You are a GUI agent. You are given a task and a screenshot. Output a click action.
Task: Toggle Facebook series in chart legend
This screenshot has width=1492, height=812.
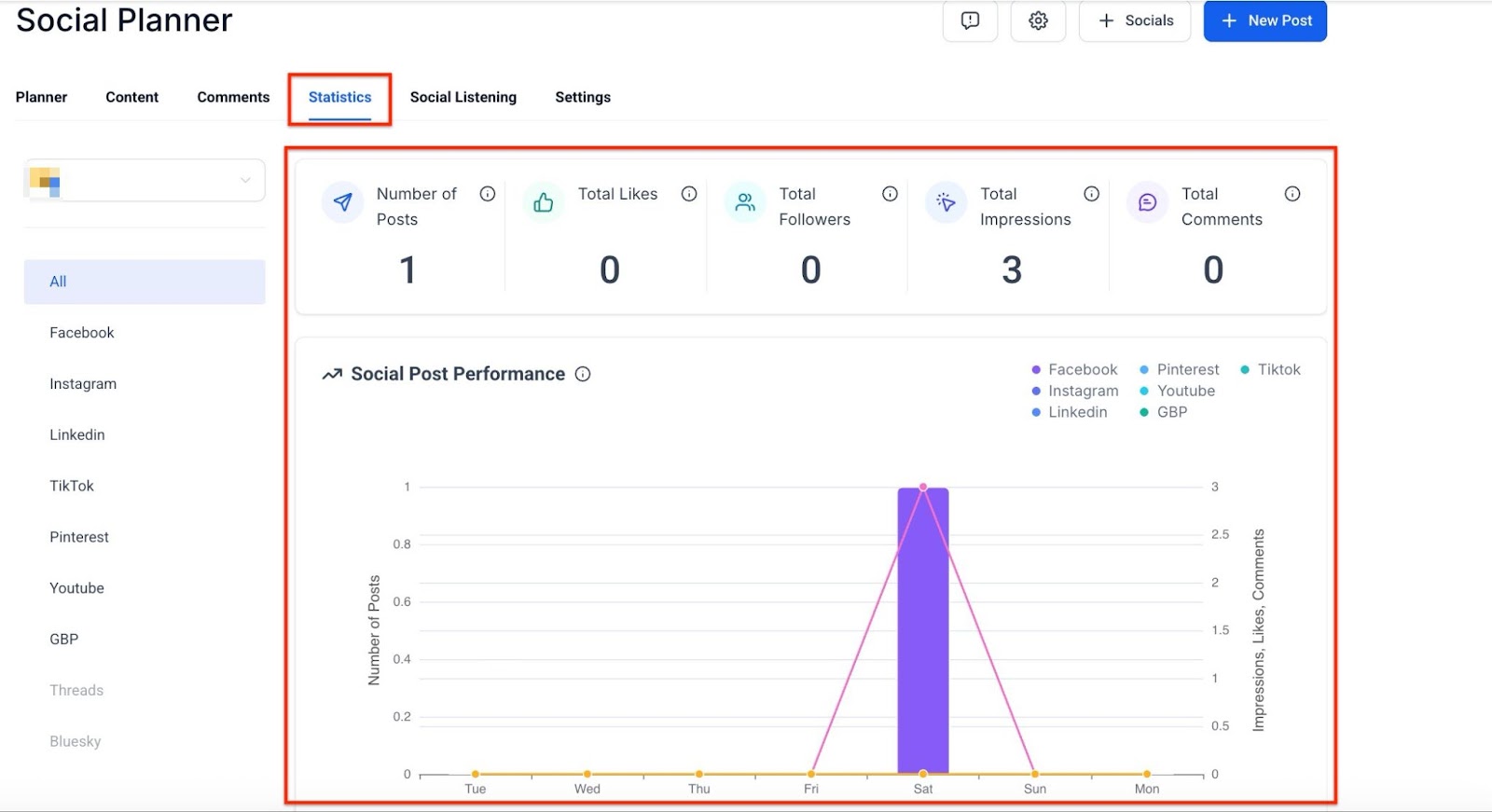(1074, 370)
